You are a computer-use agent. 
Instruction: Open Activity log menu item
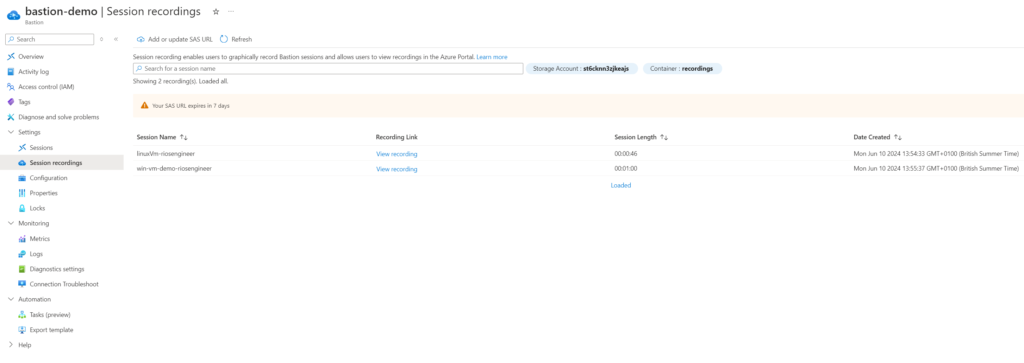click(33, 72)
